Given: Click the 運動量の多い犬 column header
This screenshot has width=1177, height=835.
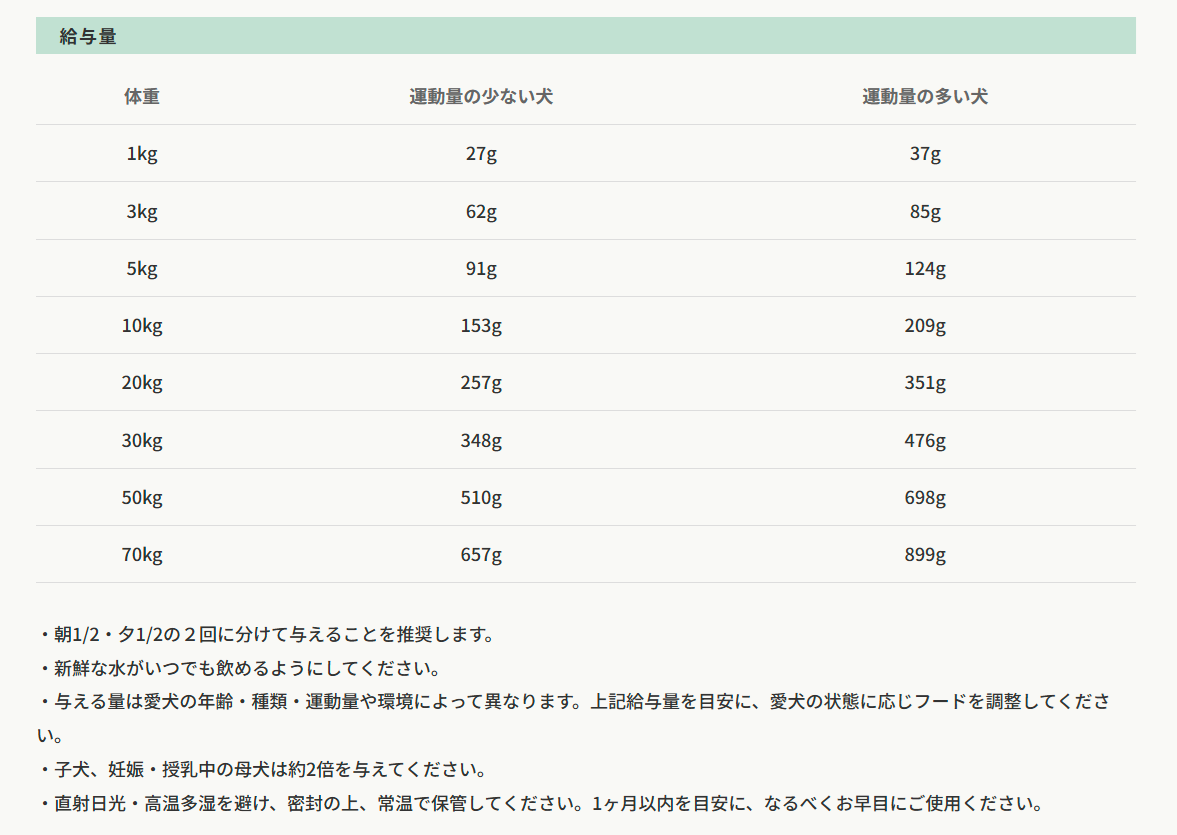Looking at the screenshot, I should 925,97.
